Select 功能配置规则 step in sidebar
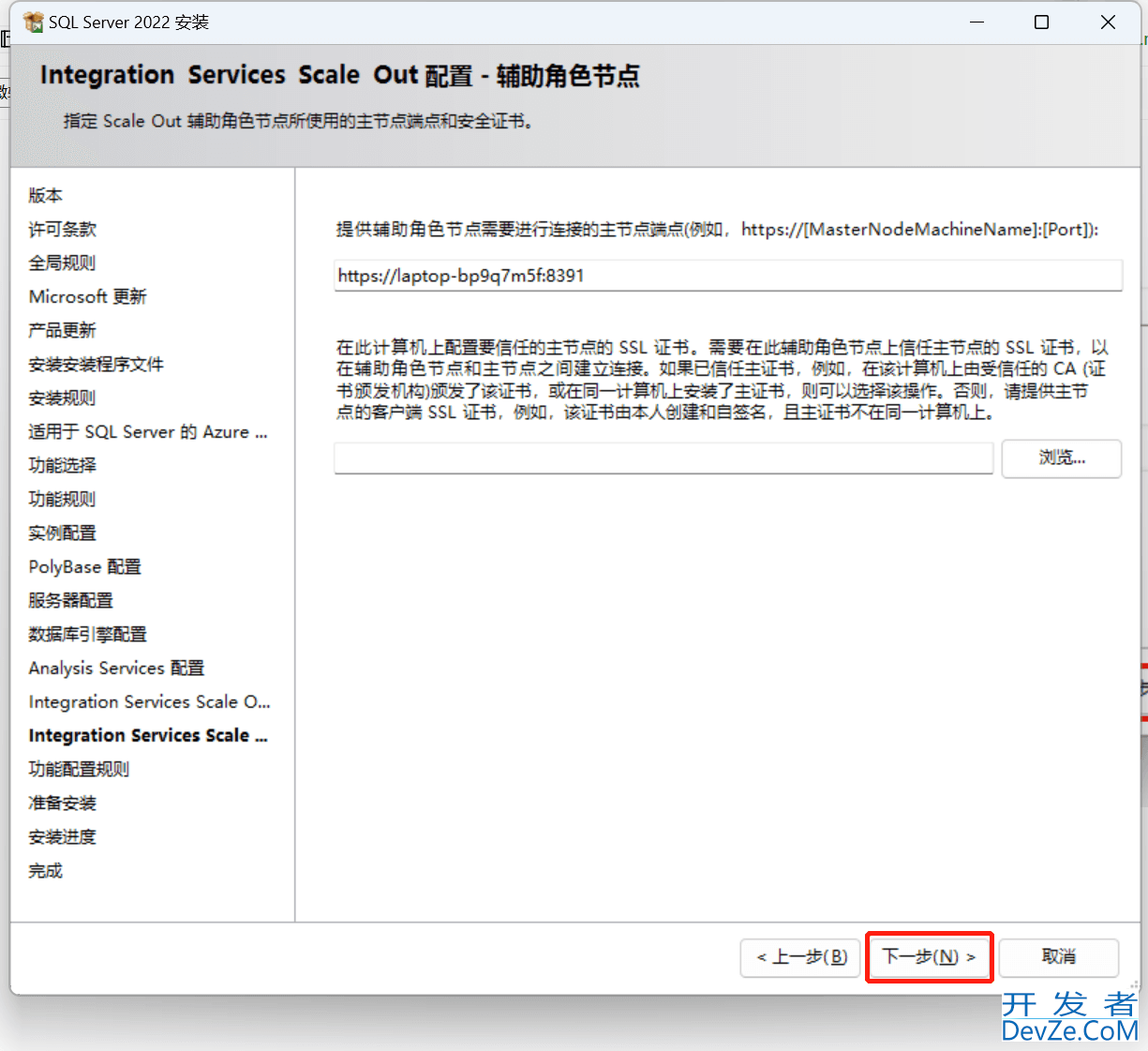 pos(79,769)
